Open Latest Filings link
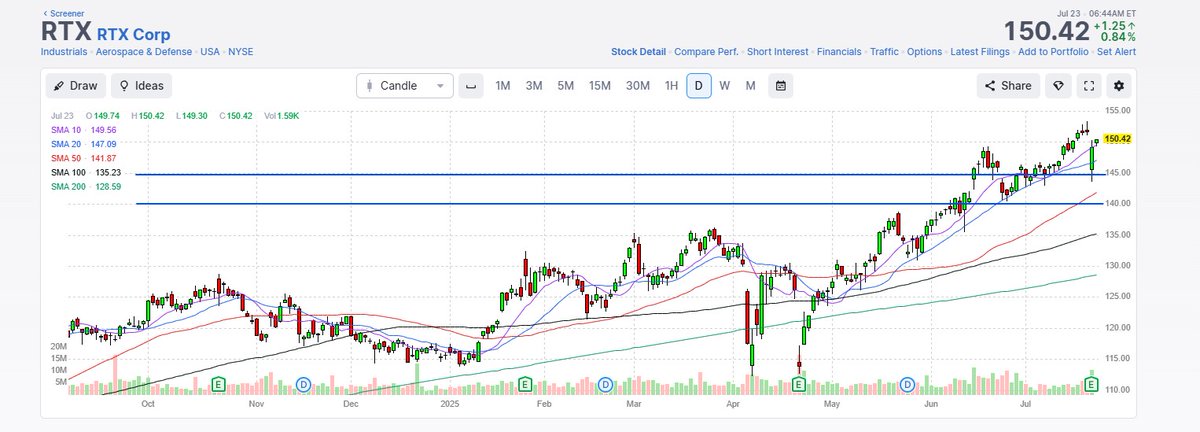 point(980,51)
